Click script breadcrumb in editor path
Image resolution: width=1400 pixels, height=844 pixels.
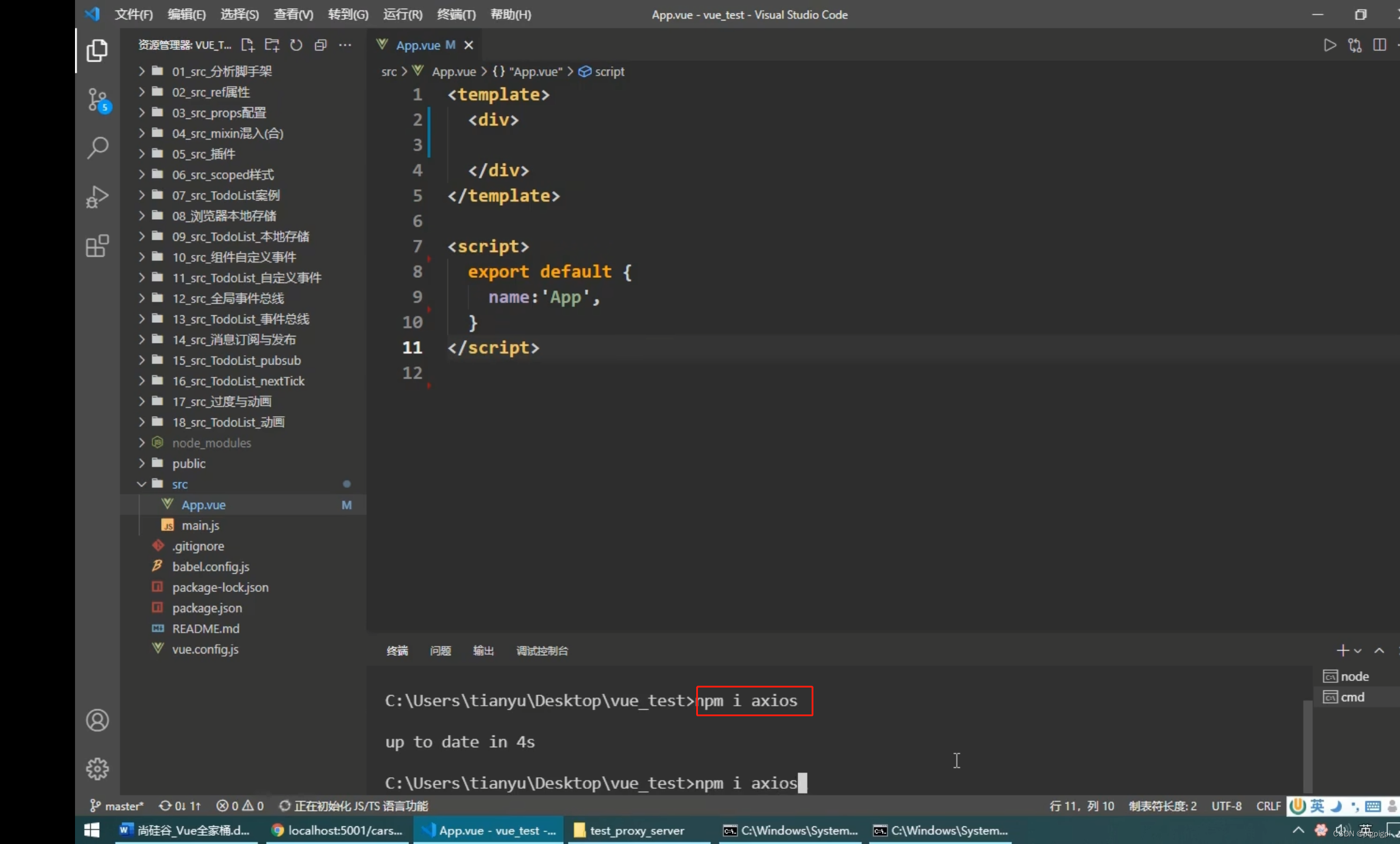(x=601, y=72)
